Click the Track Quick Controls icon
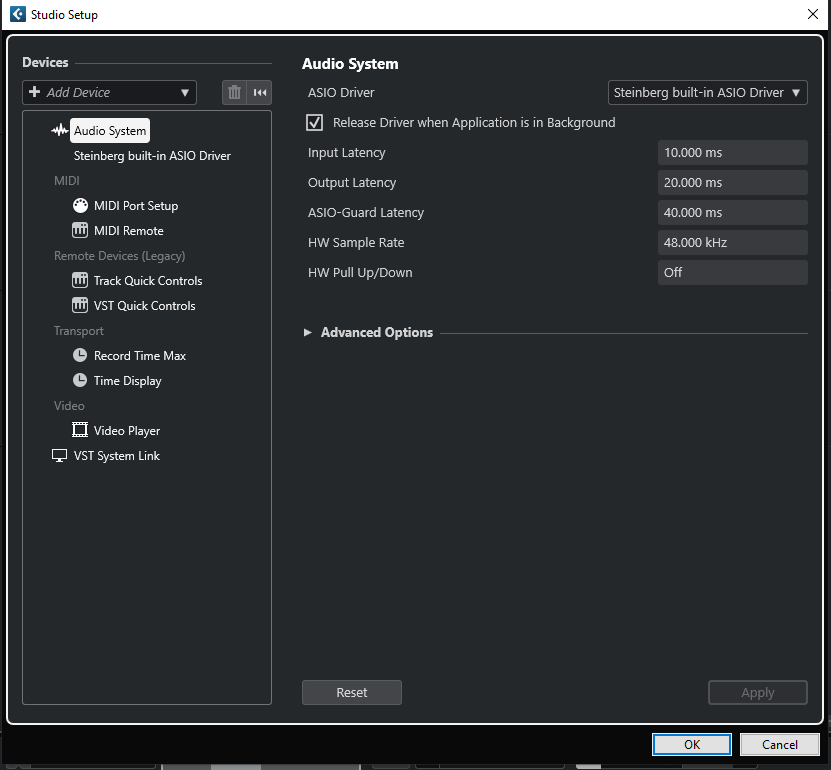The height and width of the screenshot is (770, 831). 80,280
